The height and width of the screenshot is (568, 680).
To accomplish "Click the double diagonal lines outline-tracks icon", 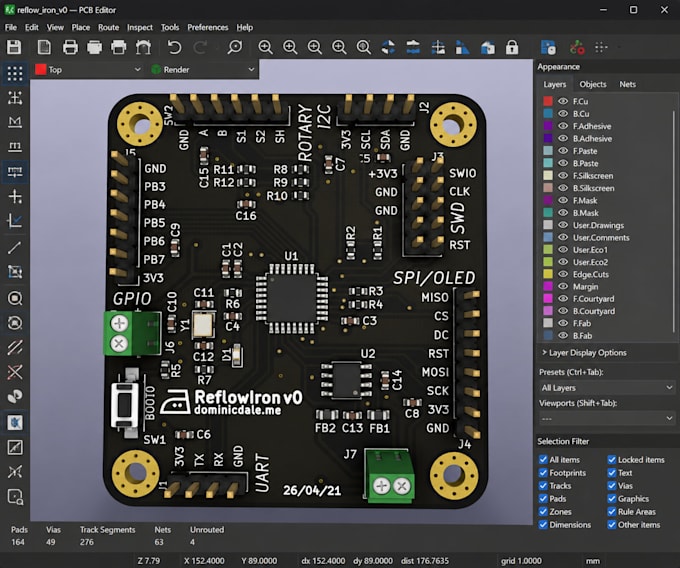I will pyautogui.click(x=15, y=347).
